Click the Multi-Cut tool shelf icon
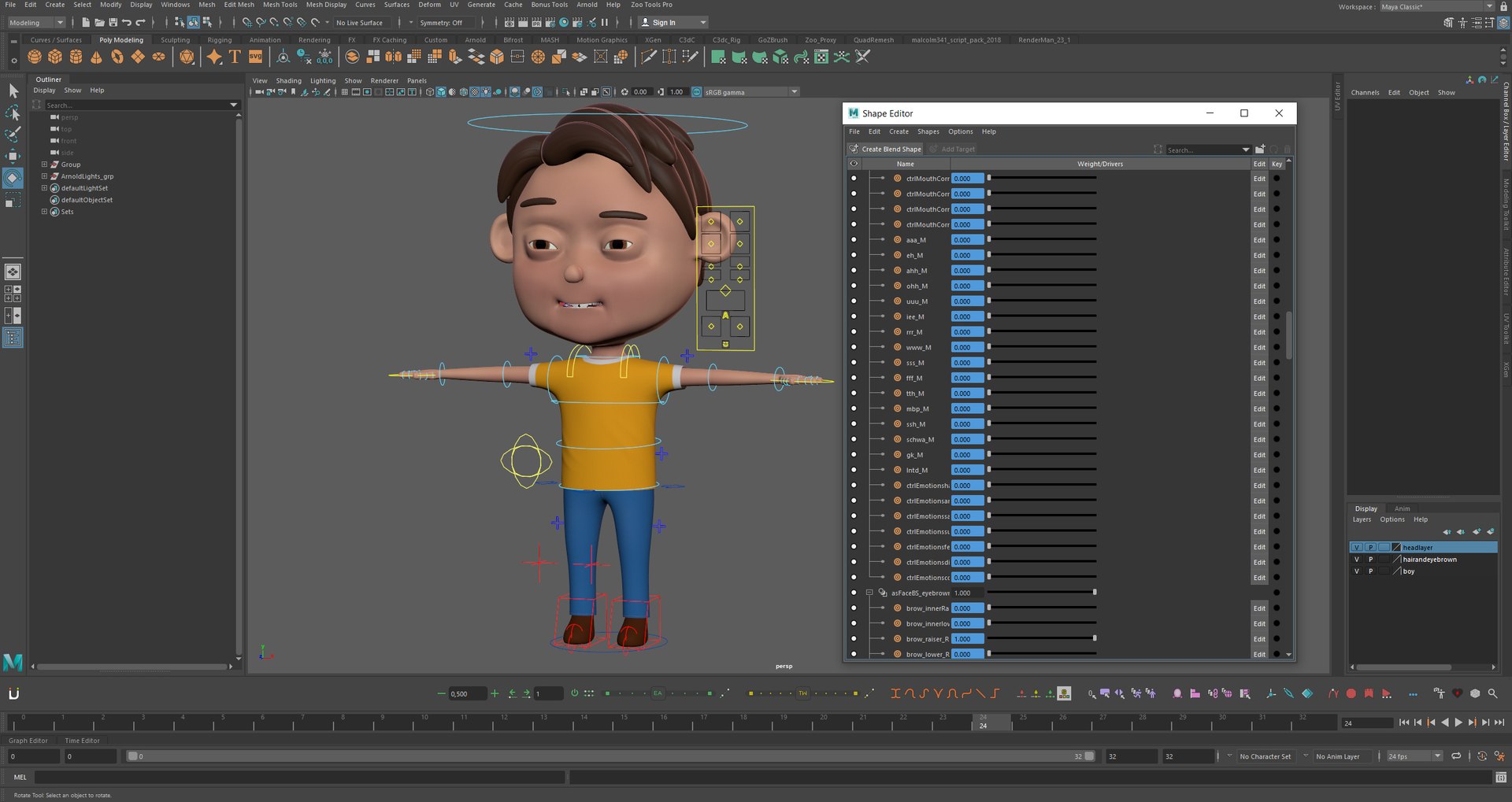 click(649, 57)
